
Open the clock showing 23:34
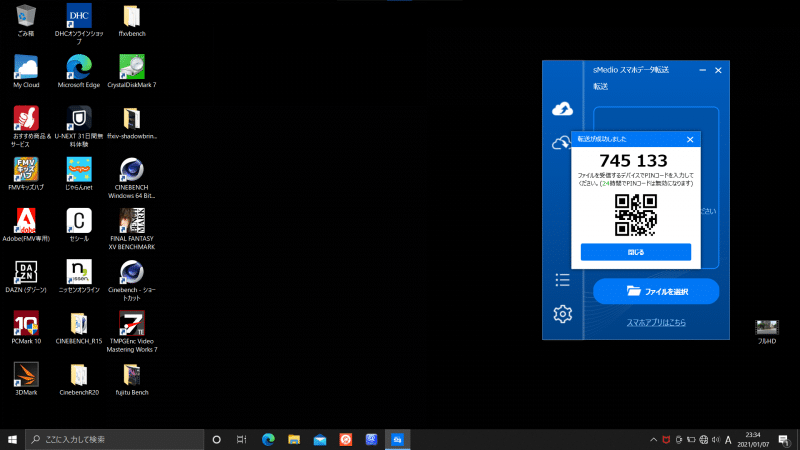click(753, 439)
